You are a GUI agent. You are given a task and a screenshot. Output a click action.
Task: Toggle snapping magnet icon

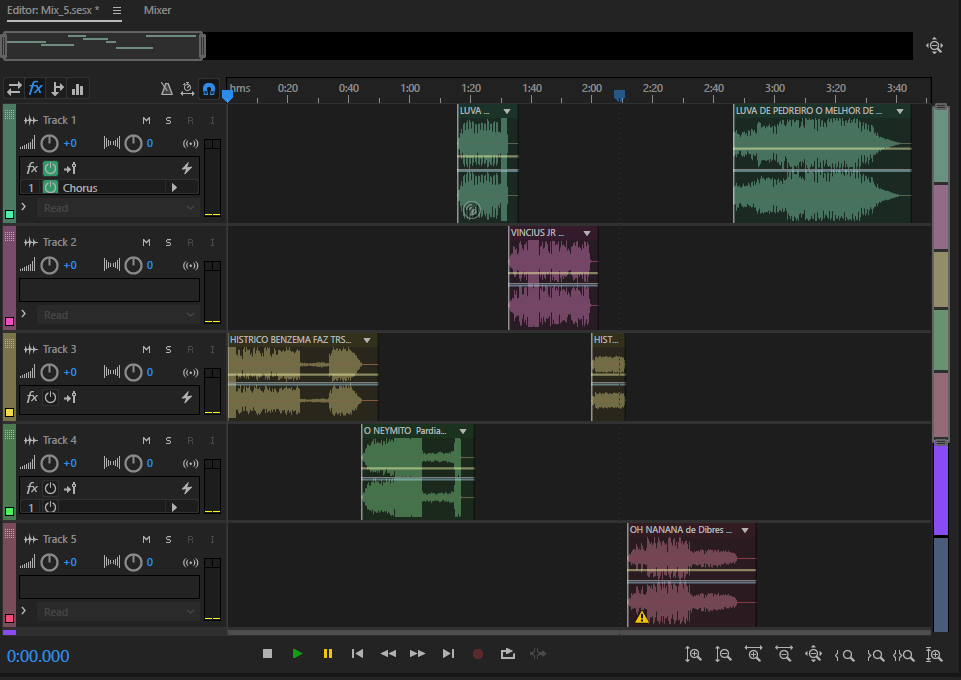pyautogui.click(x=208, y=89)
